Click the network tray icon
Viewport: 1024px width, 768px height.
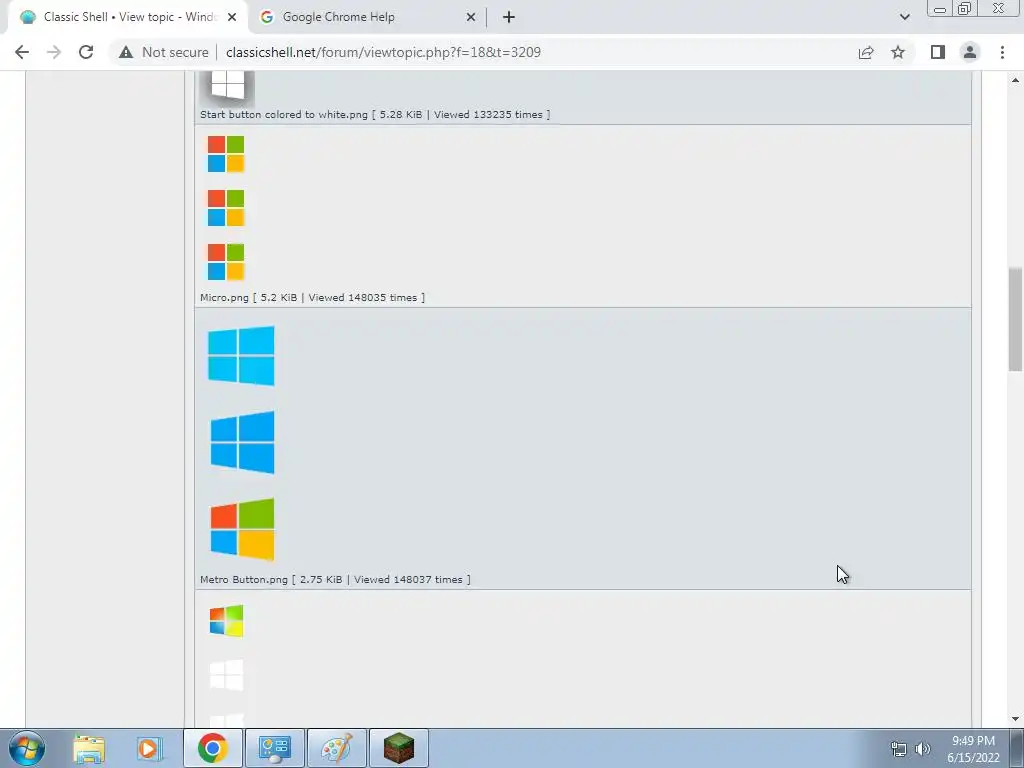(899, 749)
